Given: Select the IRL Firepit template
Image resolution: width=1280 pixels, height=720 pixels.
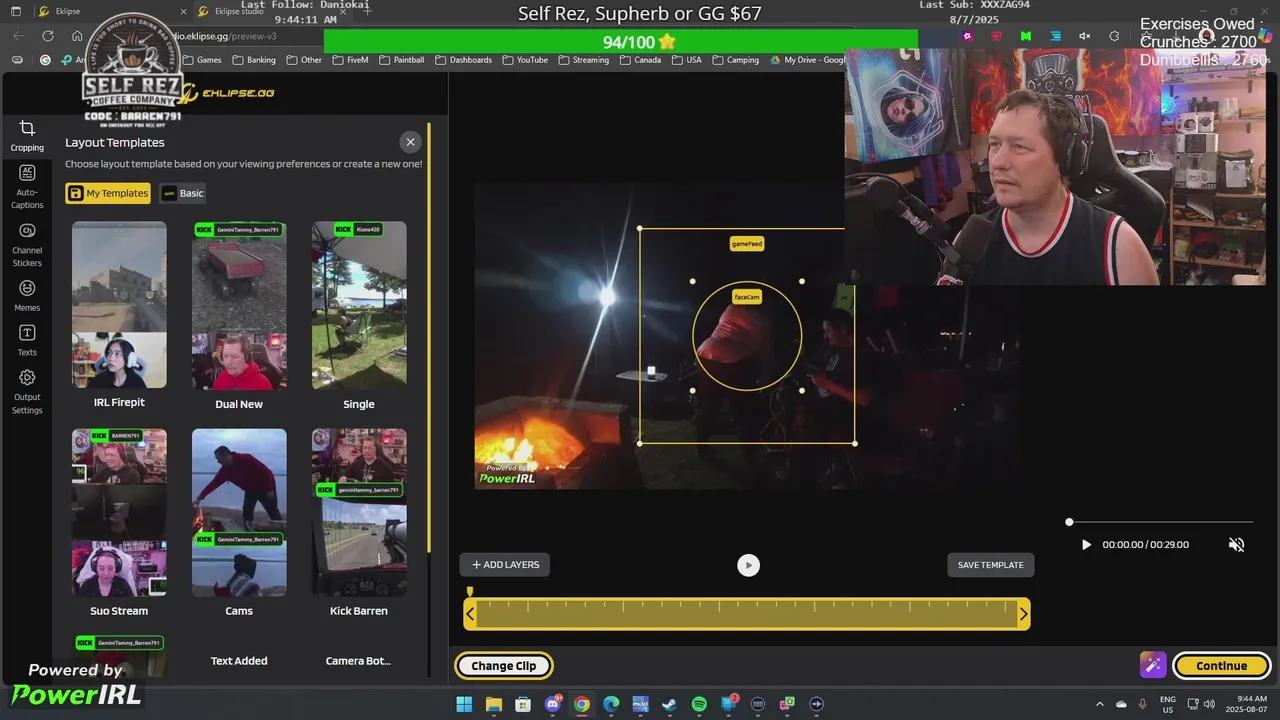Looking at the screenshot, I should pyautogui.click(x=119, y=305).
